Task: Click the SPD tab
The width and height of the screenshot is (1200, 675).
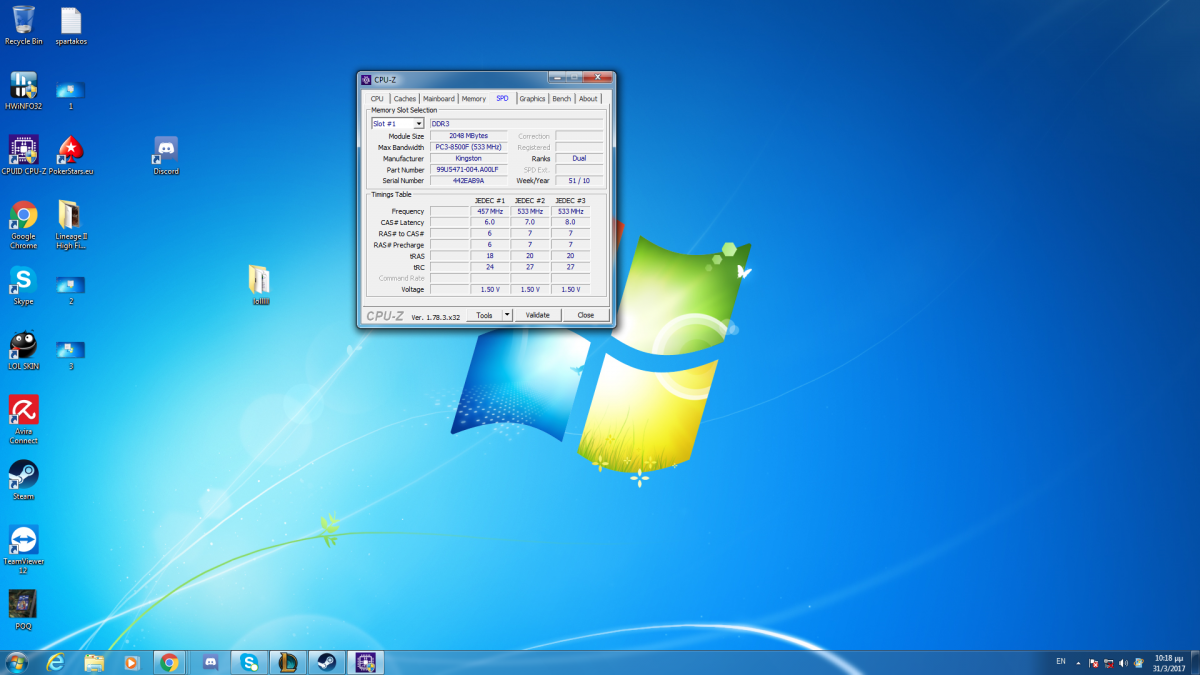Action: coord(502,98)
